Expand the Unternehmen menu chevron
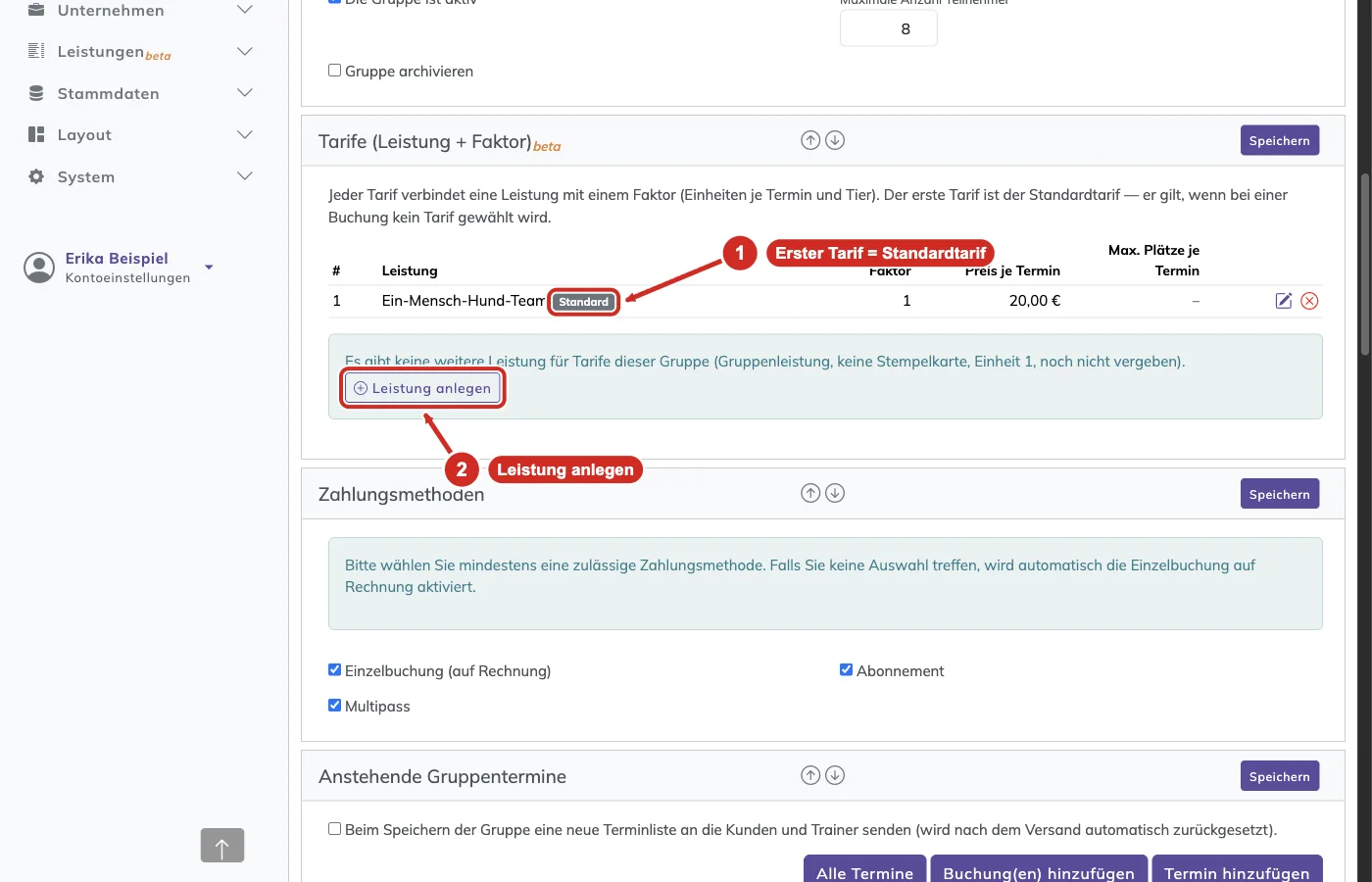 [x=245, y=10]
